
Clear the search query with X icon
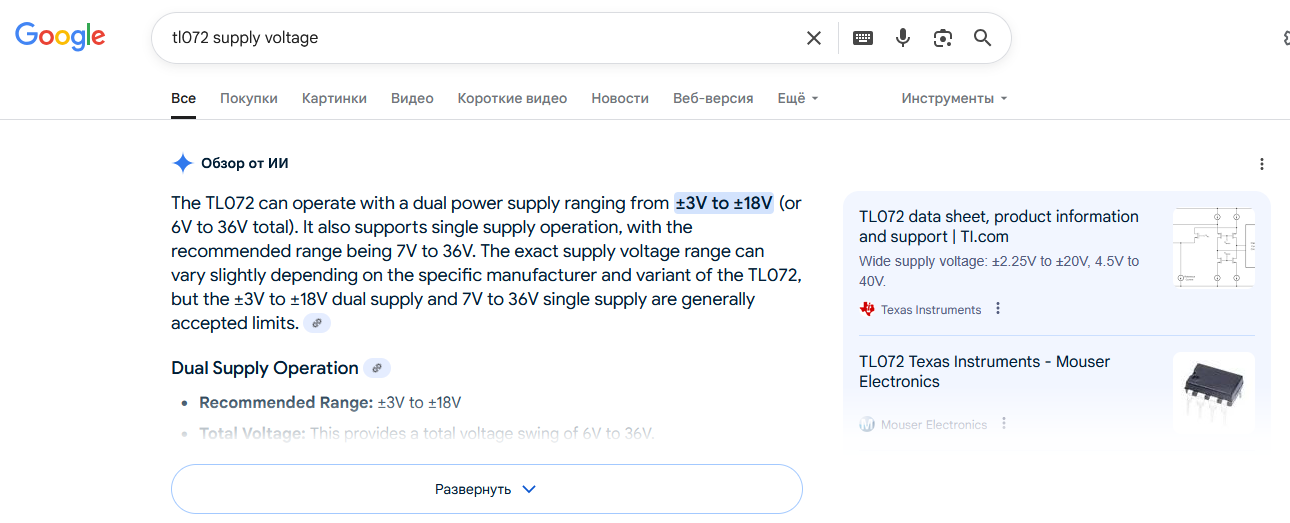pyautogui.click(x=814, y=38)
